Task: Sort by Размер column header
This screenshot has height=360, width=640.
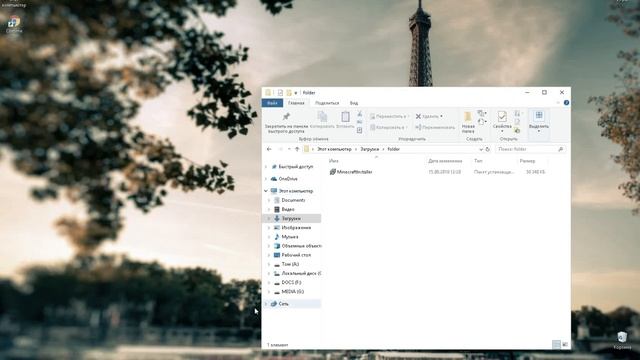Action: tap(527, 161)
